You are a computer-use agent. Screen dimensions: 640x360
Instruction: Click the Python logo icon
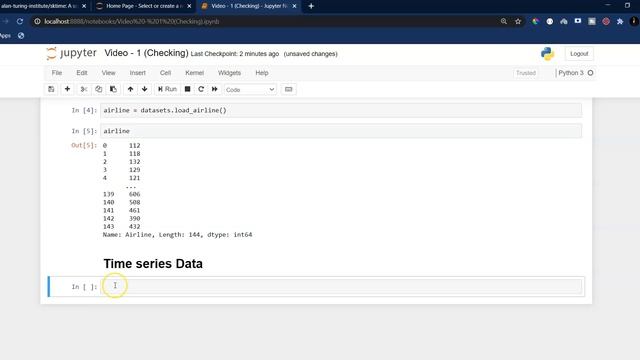(x=547, y=53)
